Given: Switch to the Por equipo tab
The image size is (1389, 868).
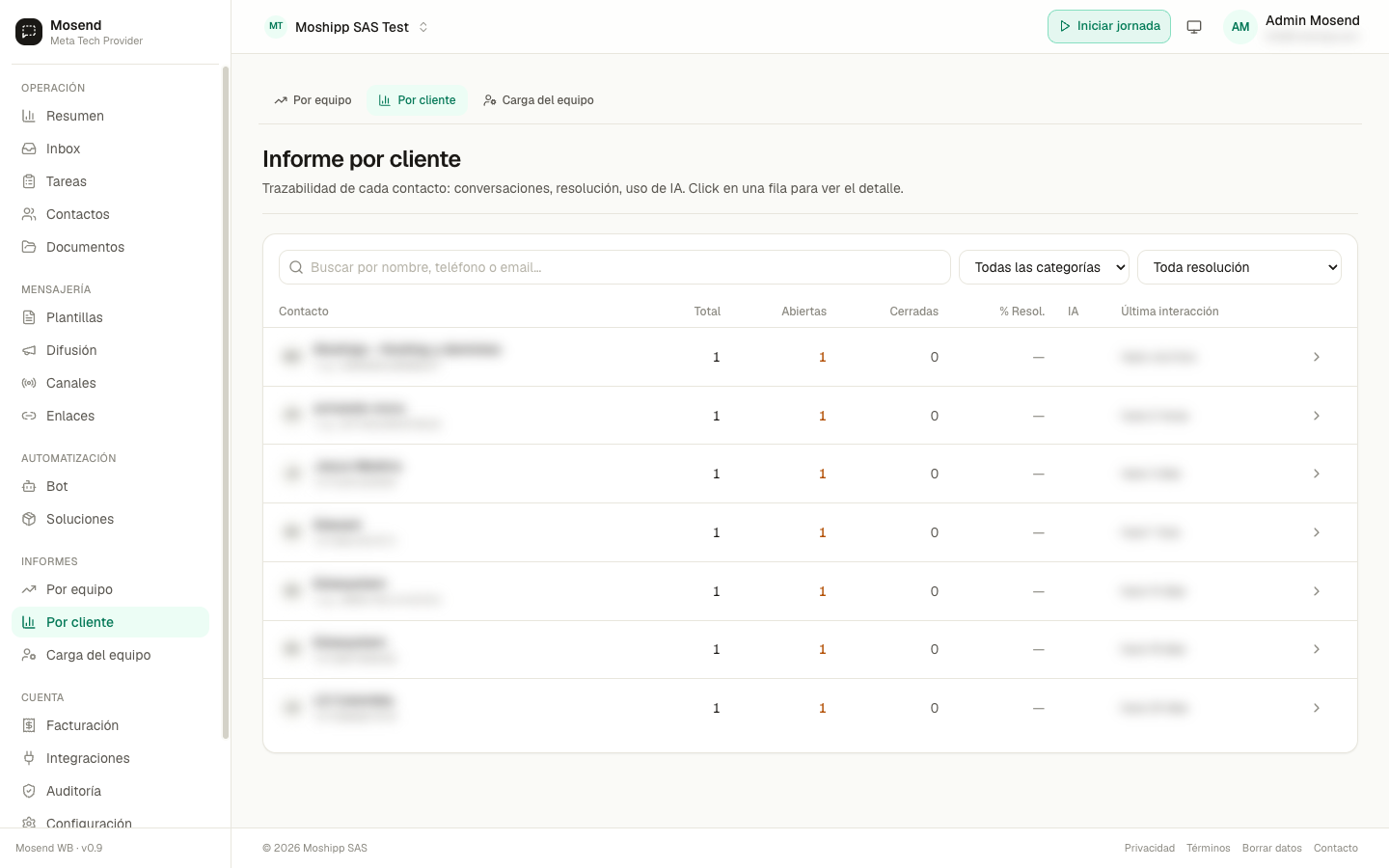Looking at the screenshot, I should coord(313,100).
